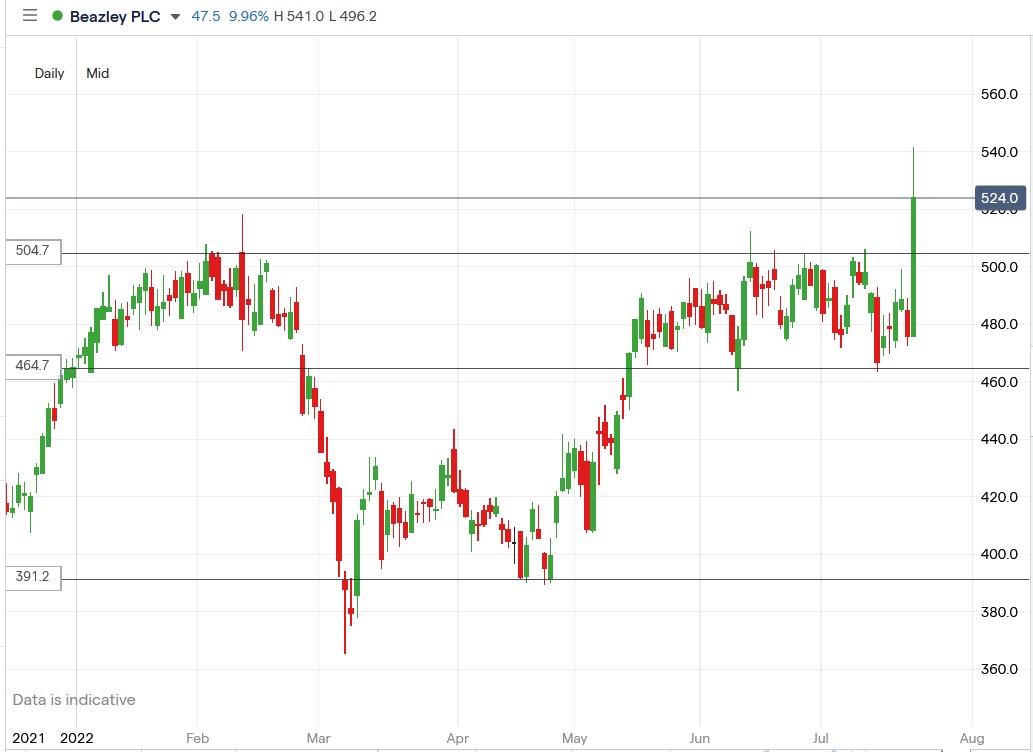Click the H 541.0 high value
Viewport: 1033px width, 752px height.
tap(299, 16)
